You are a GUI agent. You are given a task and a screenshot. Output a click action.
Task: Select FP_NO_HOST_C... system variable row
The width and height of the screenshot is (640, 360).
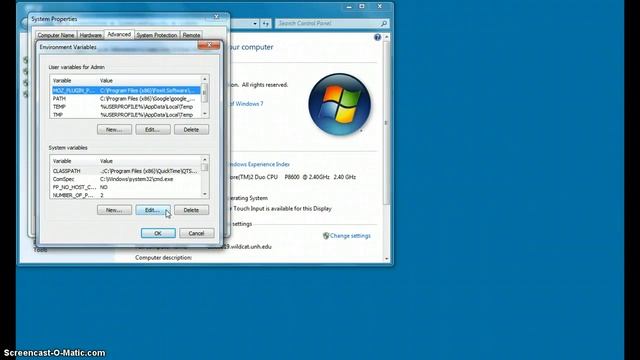(x=126, y=187)
